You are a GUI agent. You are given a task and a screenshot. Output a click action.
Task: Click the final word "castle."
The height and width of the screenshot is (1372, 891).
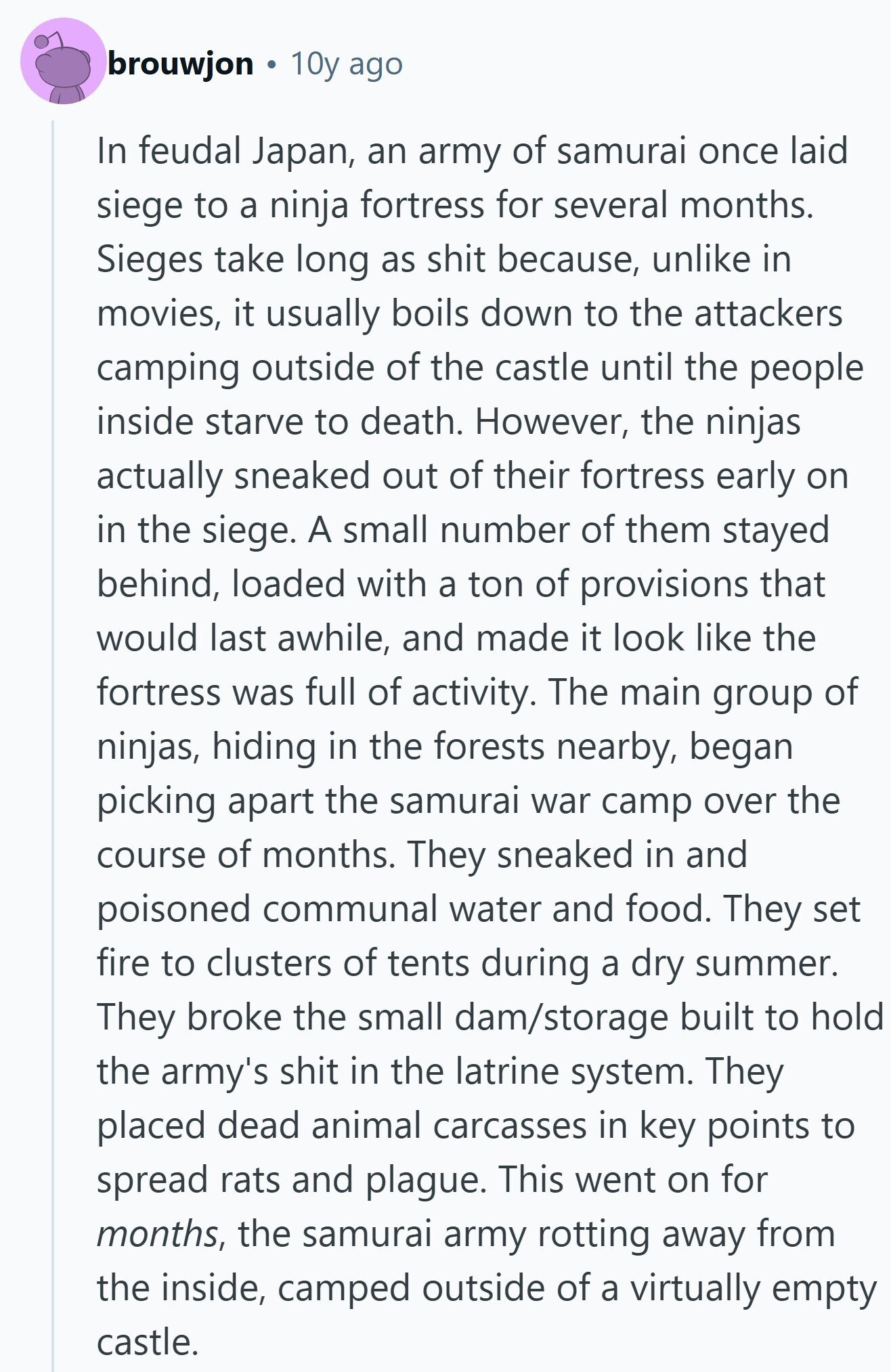148,1342
